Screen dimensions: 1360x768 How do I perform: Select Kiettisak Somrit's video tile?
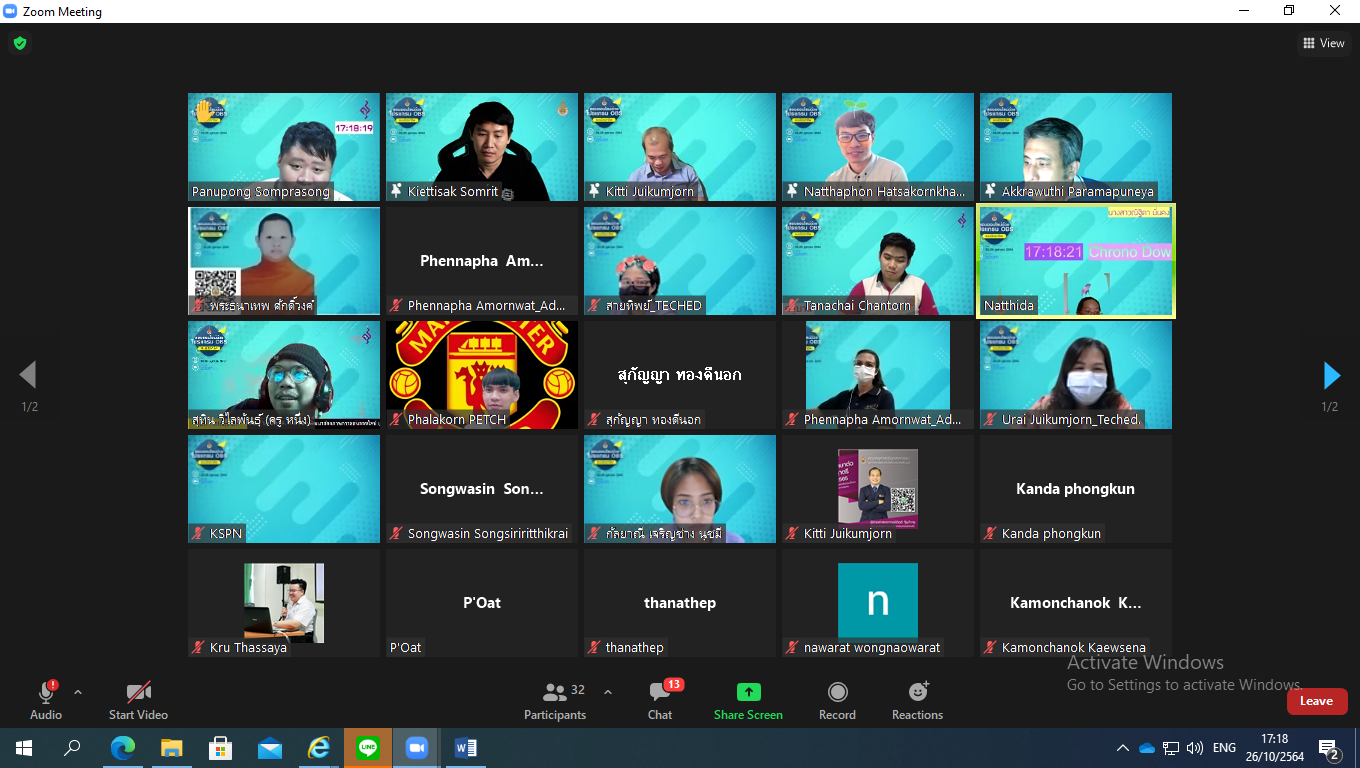(x=482, y=147)
